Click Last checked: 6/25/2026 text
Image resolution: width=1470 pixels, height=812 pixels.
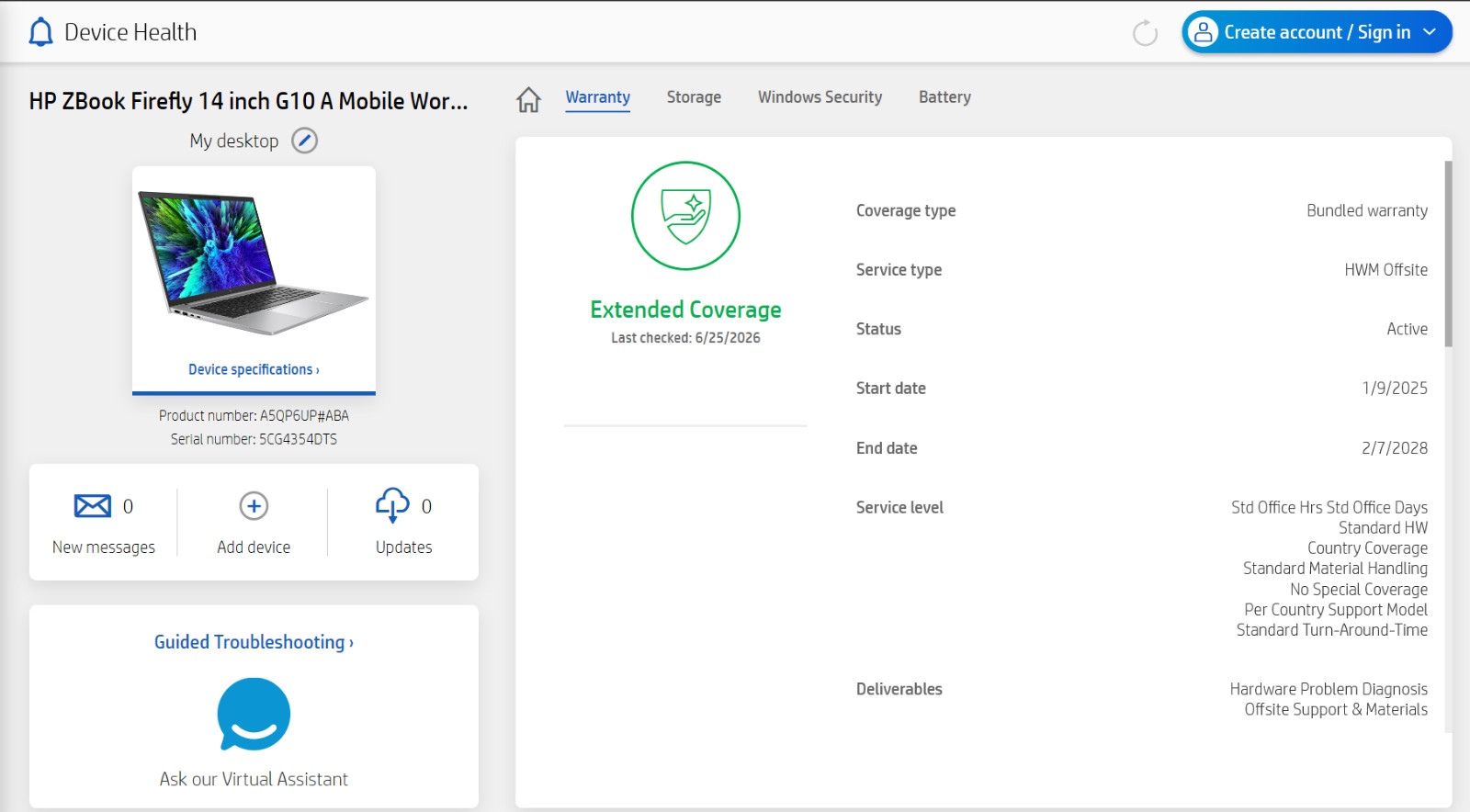click(x=685, y=338)
